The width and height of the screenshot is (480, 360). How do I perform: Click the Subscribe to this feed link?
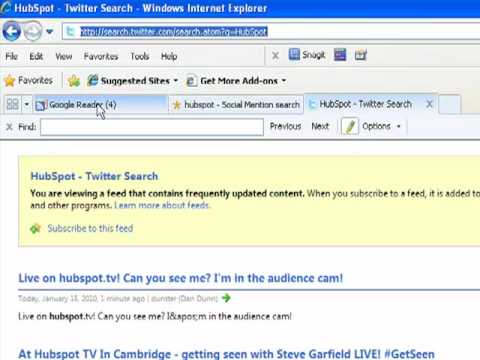point(90,228)
